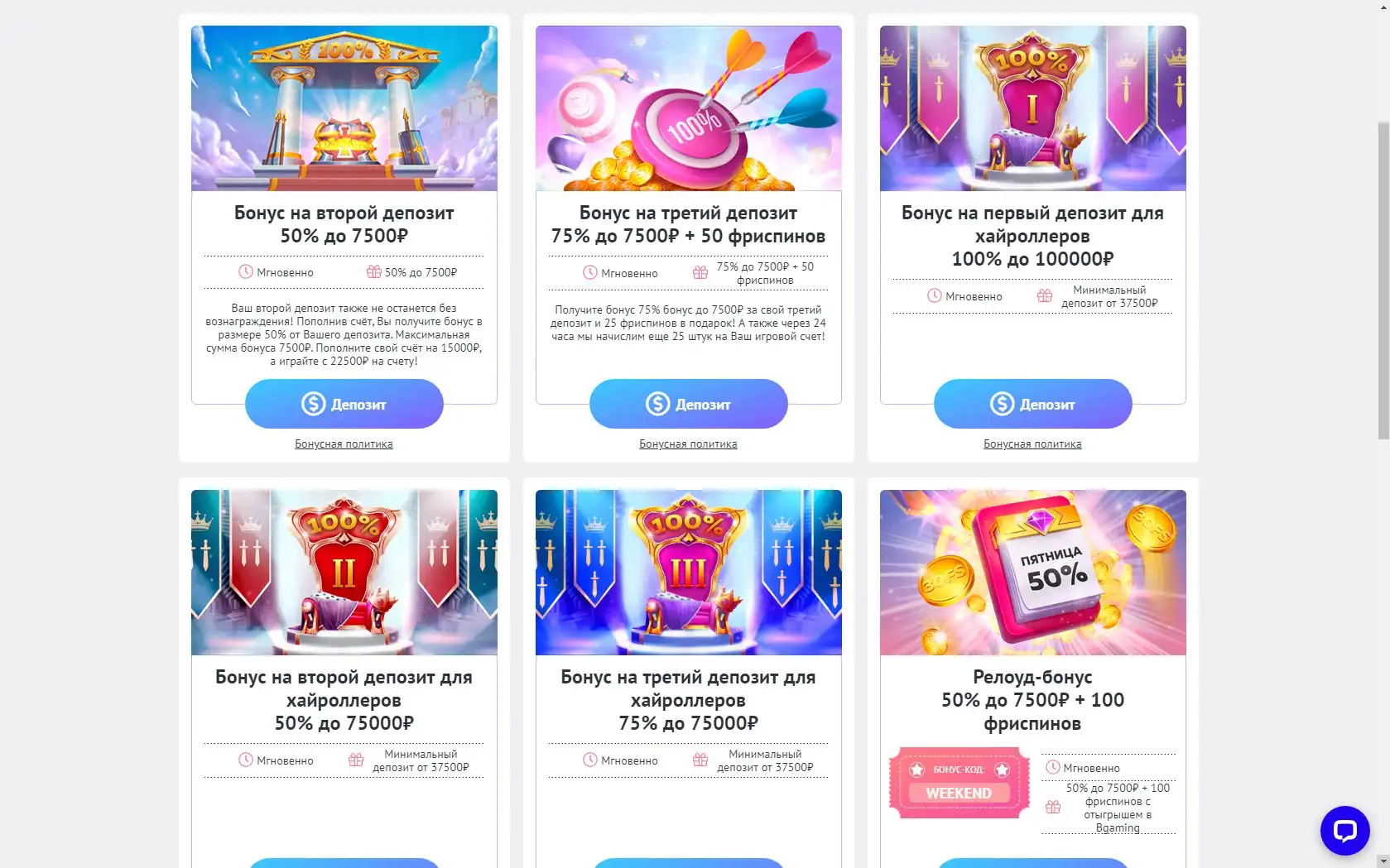Click the clock icon on second deposit card
Viewport: 1390px width, 868px height.
pos(246,271)
